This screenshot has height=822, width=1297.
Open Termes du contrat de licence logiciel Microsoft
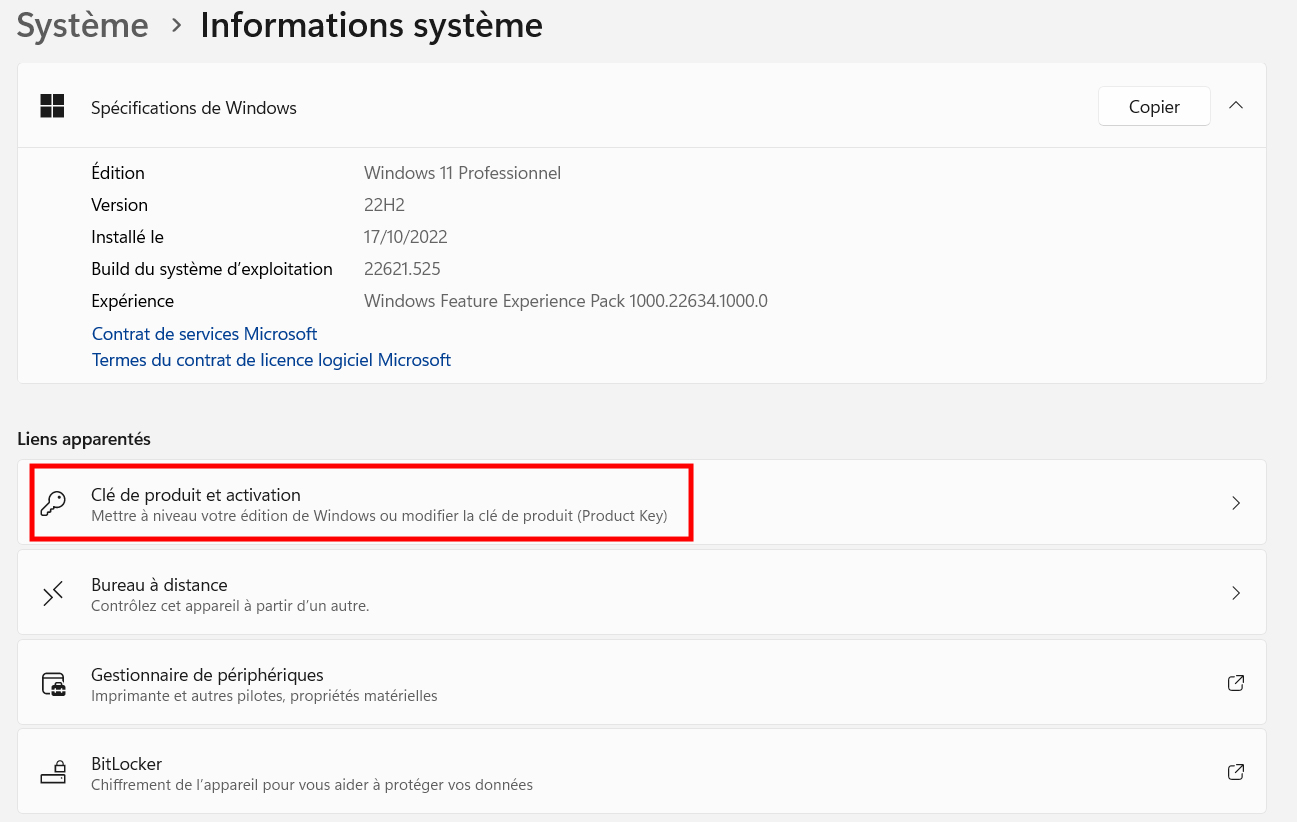271,360
